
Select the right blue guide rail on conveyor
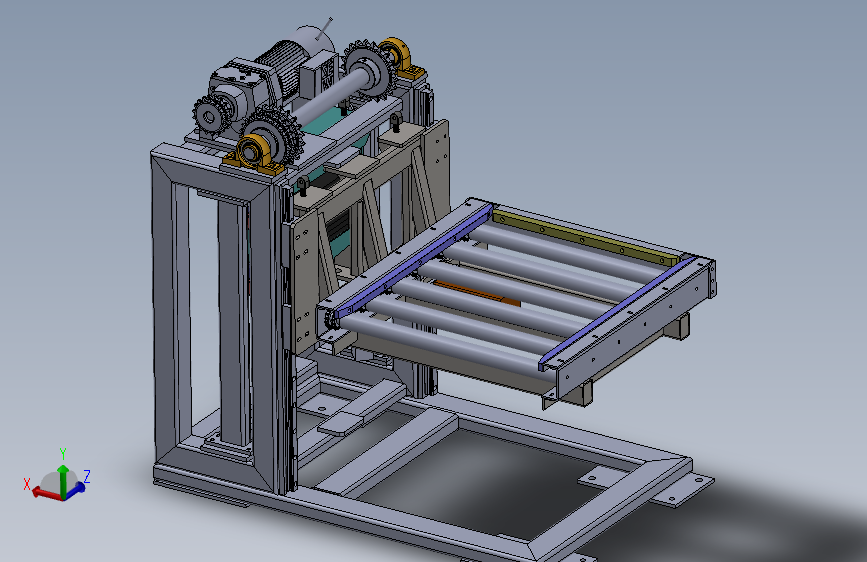click(619, 313)
